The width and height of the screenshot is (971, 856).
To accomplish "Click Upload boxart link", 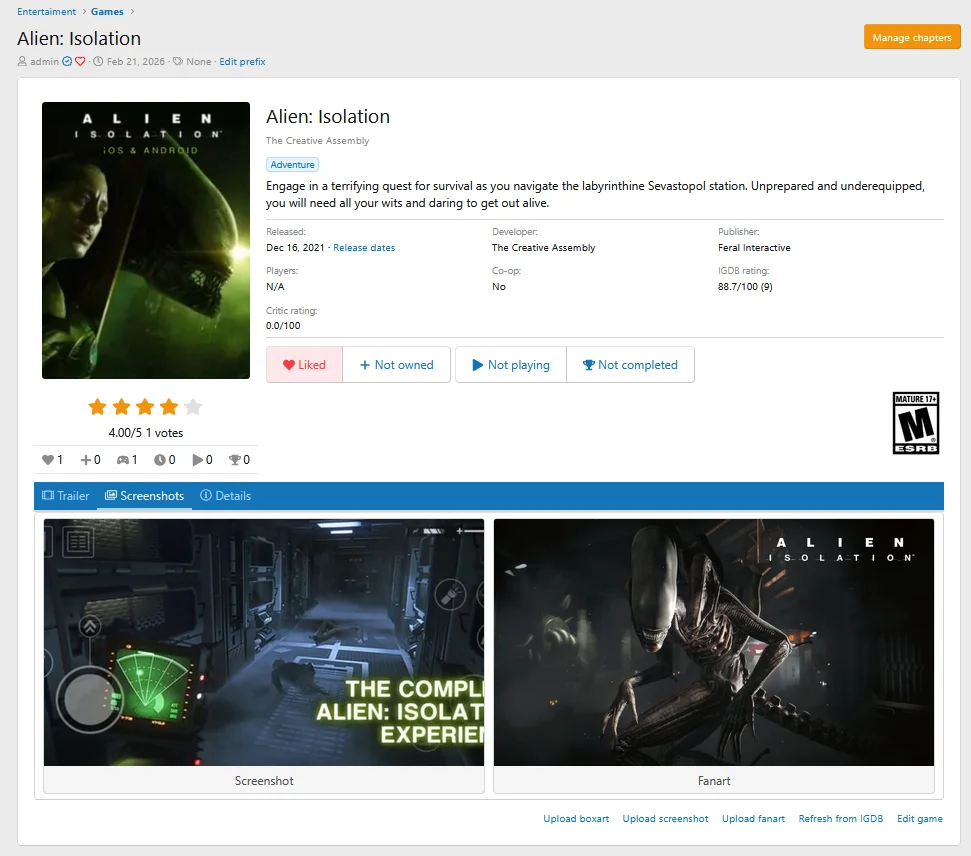I will pos(576,818).
